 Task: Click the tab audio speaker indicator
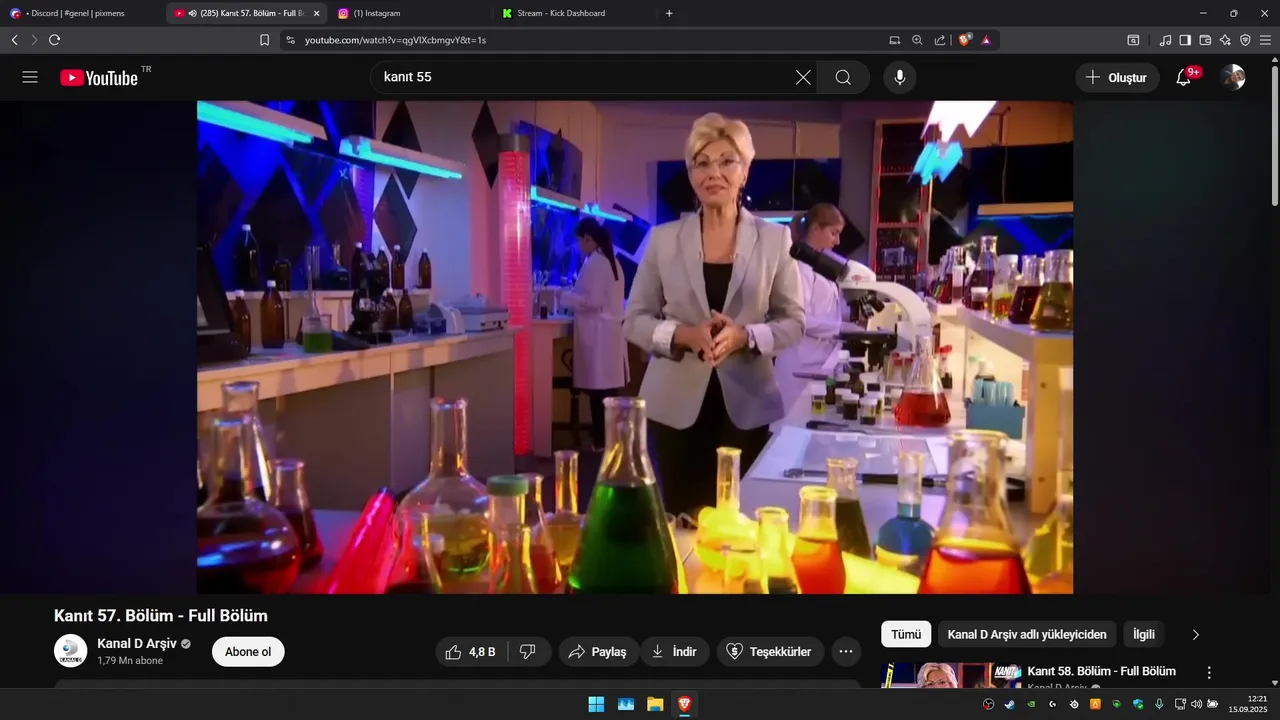pos(192,13)
